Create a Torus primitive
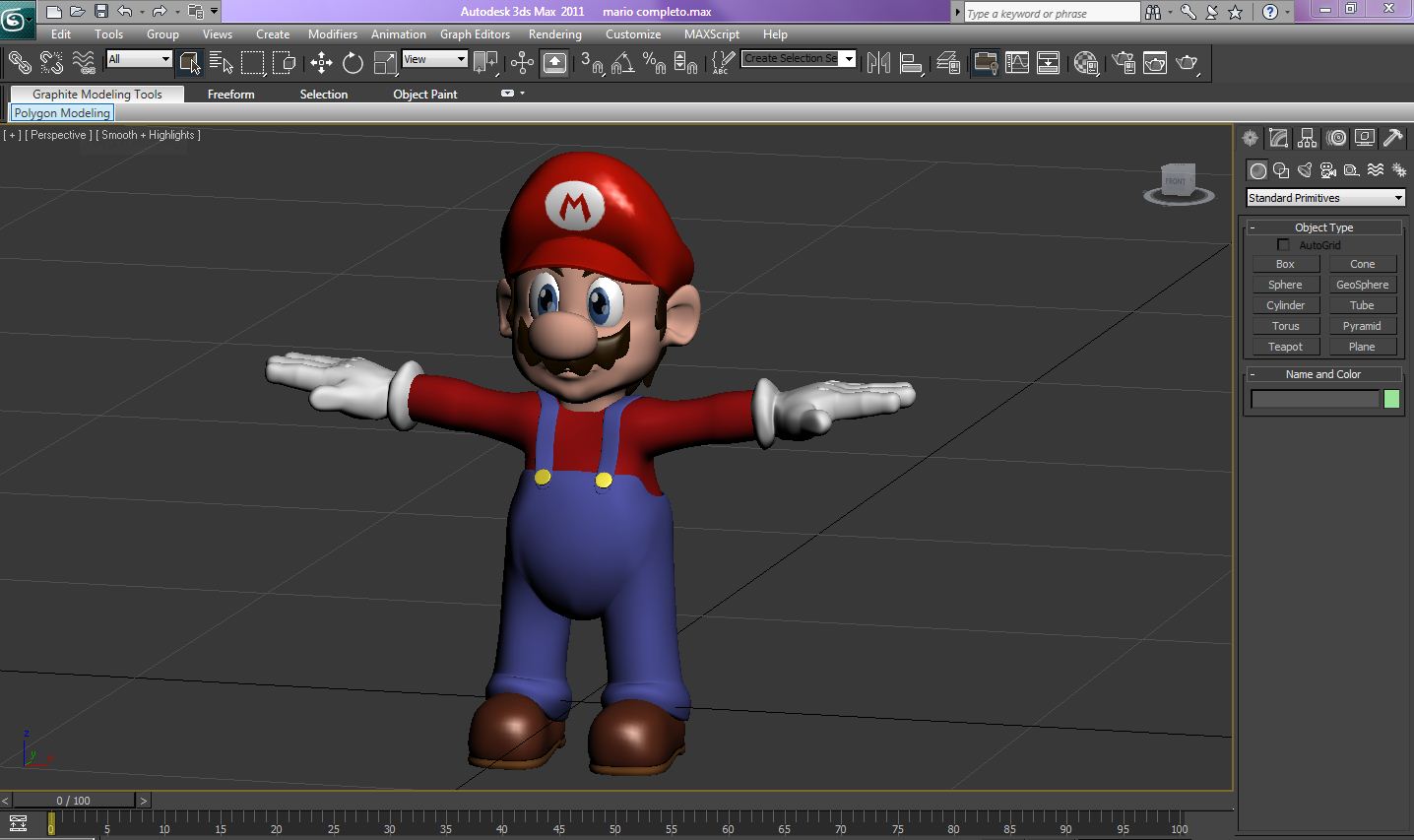1414x840 pixels. [1285, 326]
